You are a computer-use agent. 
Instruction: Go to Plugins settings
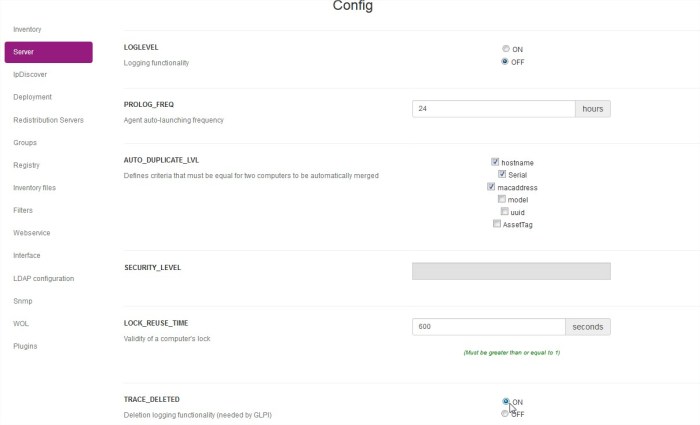coord(25,346)
